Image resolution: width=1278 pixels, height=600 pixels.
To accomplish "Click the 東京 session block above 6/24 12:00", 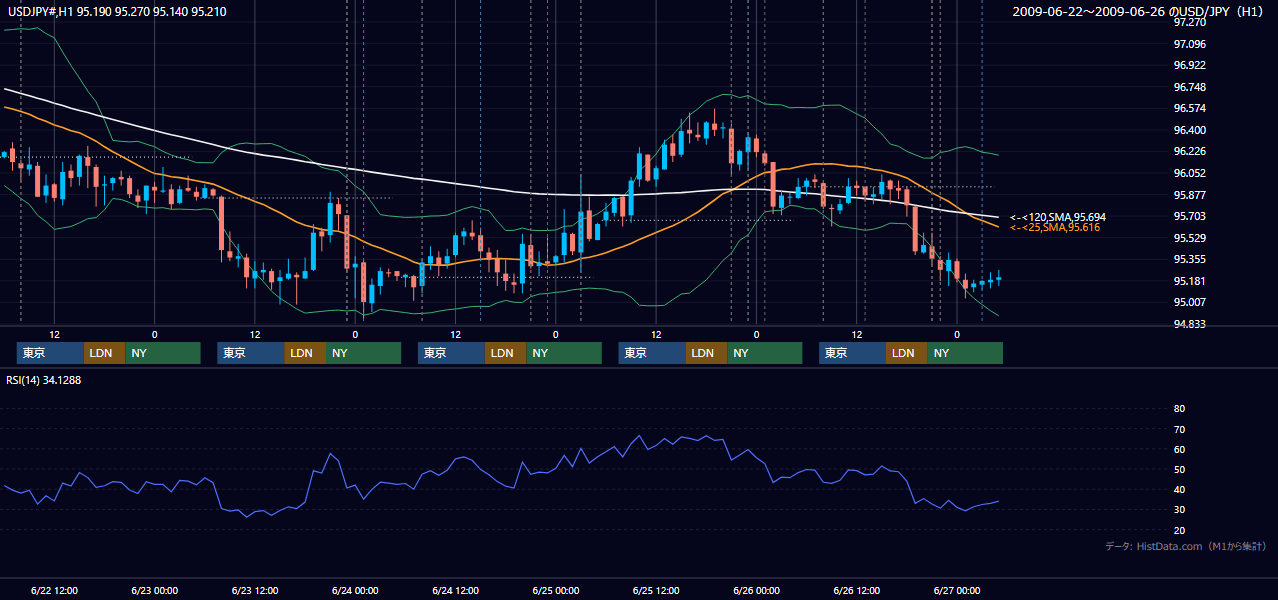I will tap(452, 353).
